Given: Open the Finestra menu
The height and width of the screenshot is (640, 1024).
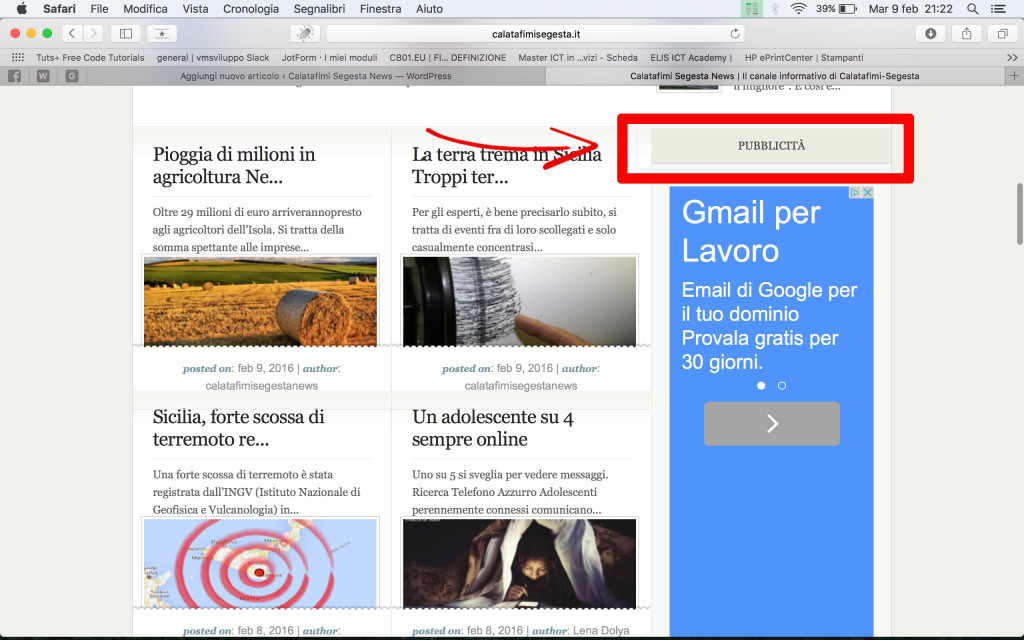Looking at the screenshot, I should click(x=380, y=8).
